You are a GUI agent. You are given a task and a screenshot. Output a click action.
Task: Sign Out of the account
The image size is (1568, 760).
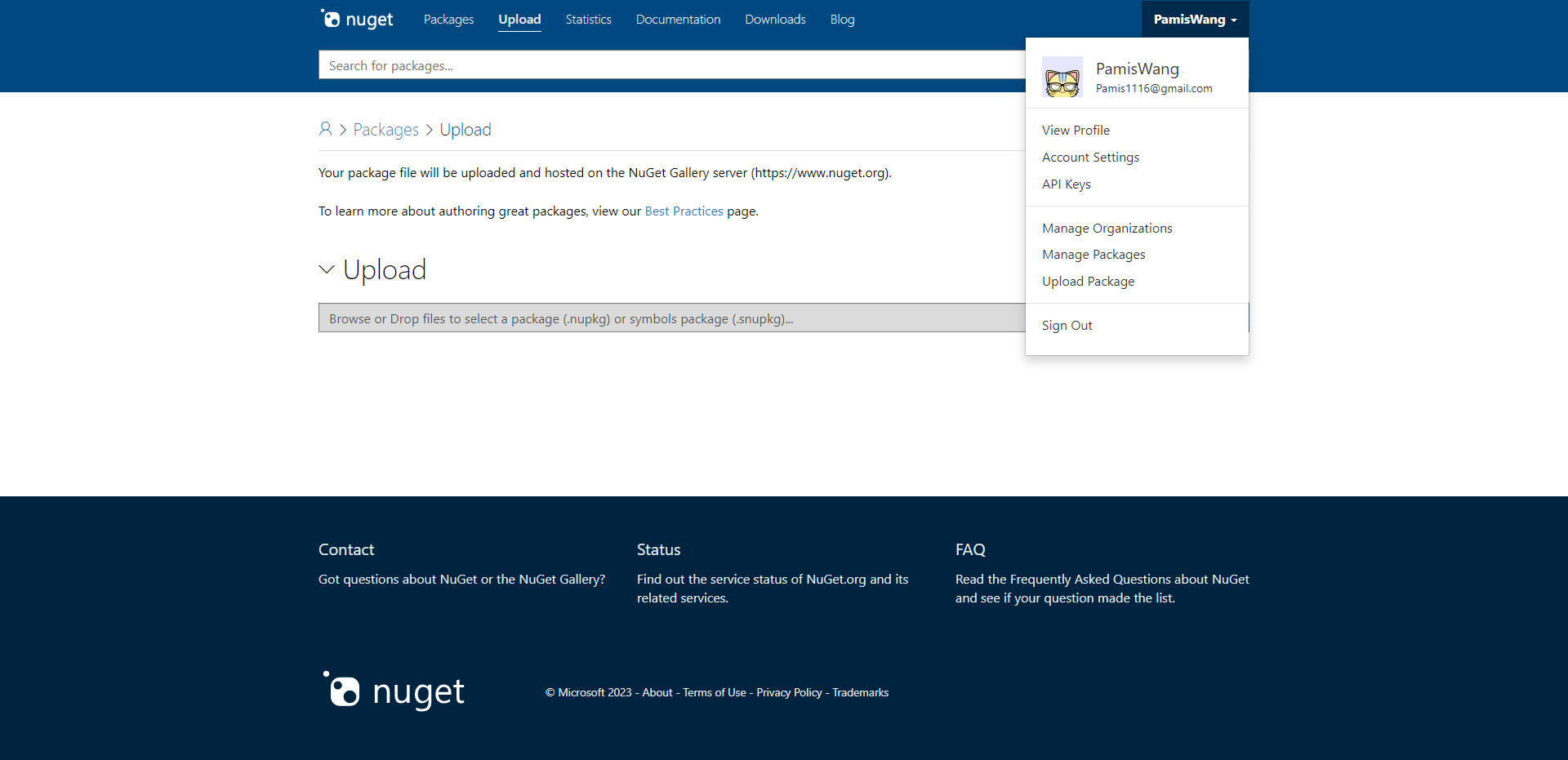tap(1067, 325)
